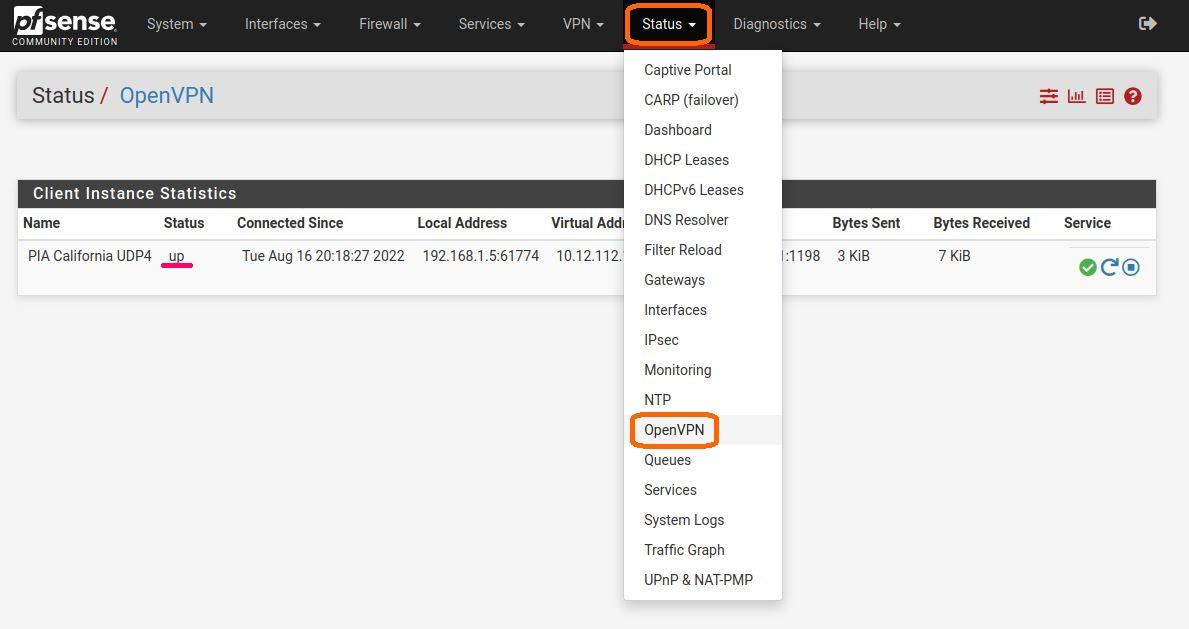The width and height of the screenshot is (1189, 629).
Task: Open the related status graph icon
Action: 1076,96
